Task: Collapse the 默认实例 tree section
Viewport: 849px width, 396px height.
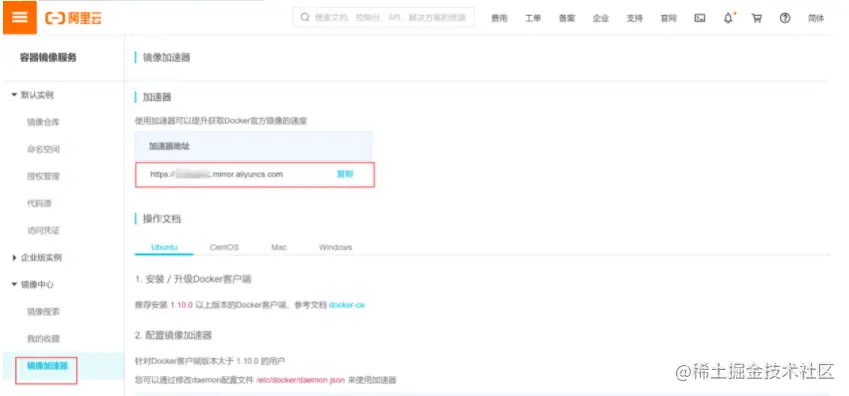Action: click(32, 95)
